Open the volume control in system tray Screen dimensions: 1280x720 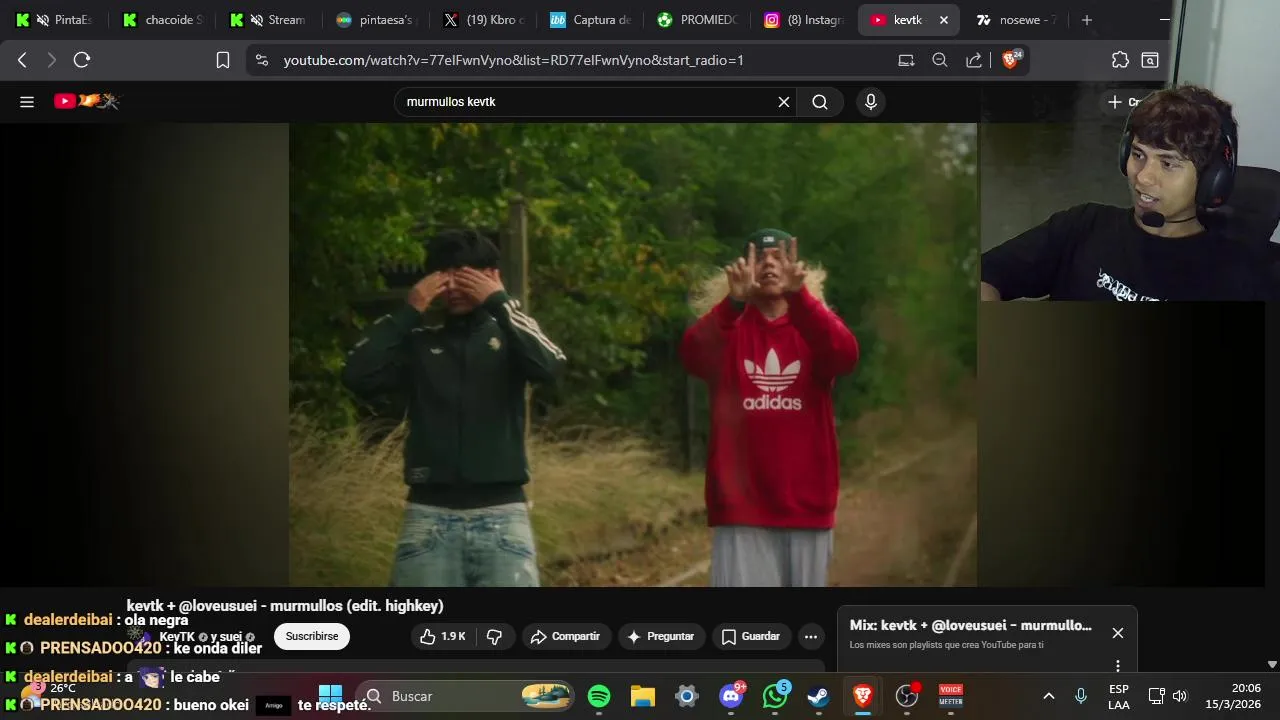(x=1180, y=696)
